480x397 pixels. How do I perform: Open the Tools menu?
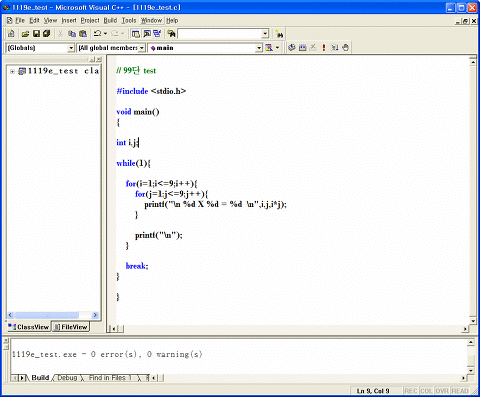(129, 21)
